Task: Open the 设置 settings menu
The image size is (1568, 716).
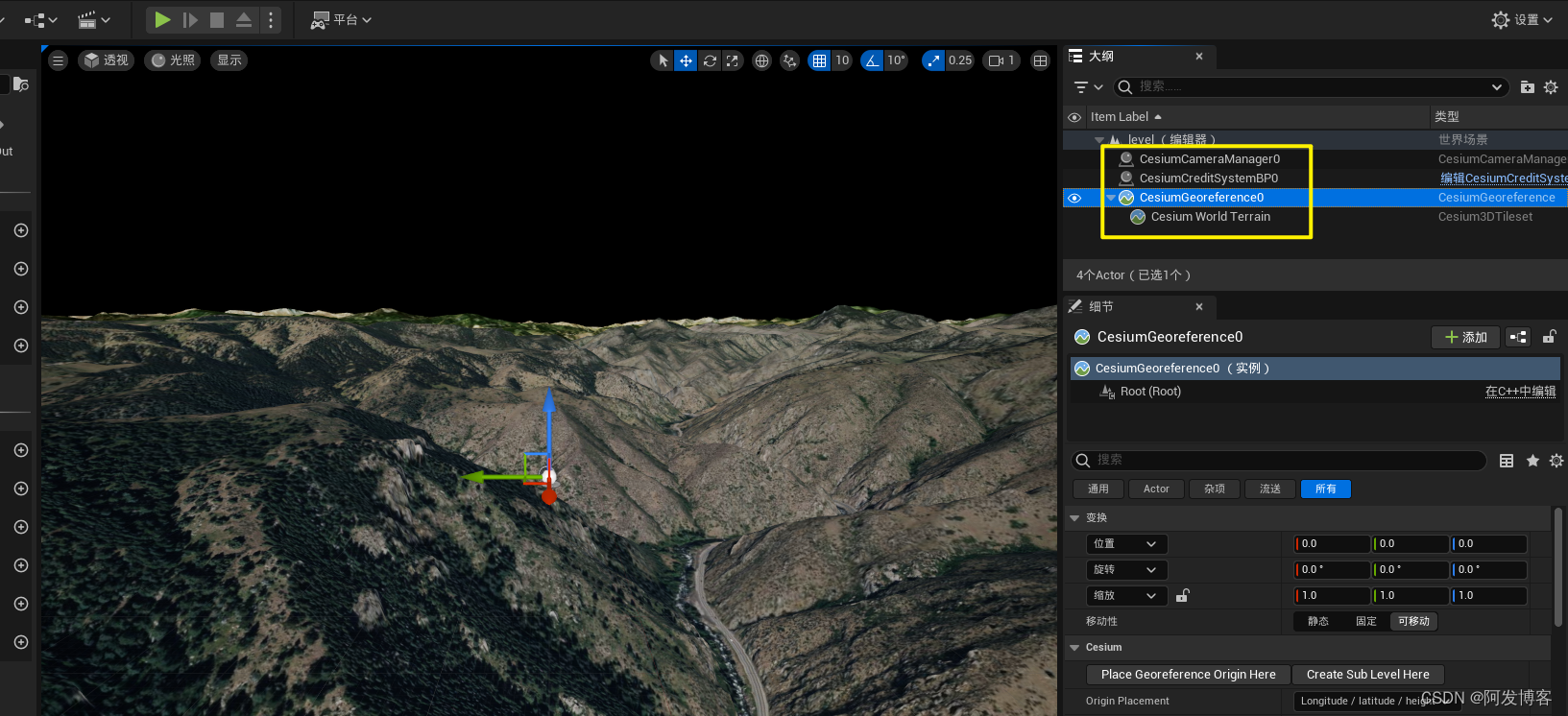Action: pos(1522,19)
